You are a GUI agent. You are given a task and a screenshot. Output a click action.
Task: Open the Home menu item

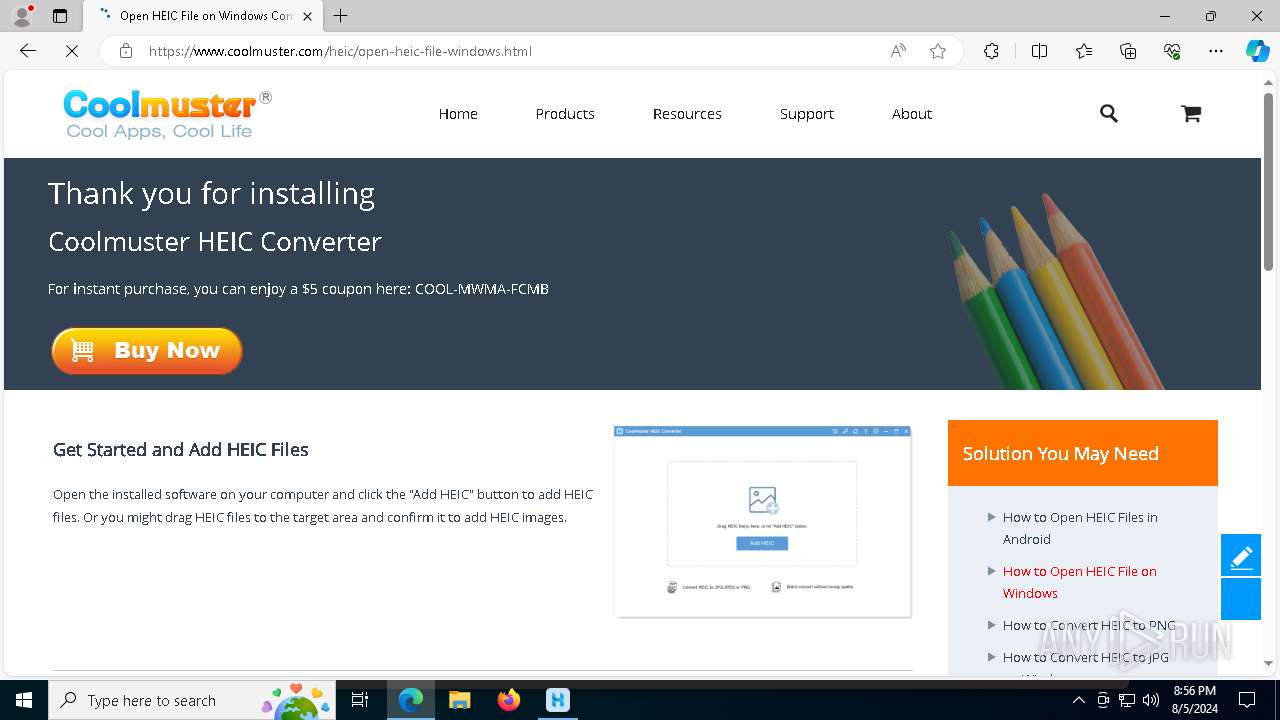(458, 114)
